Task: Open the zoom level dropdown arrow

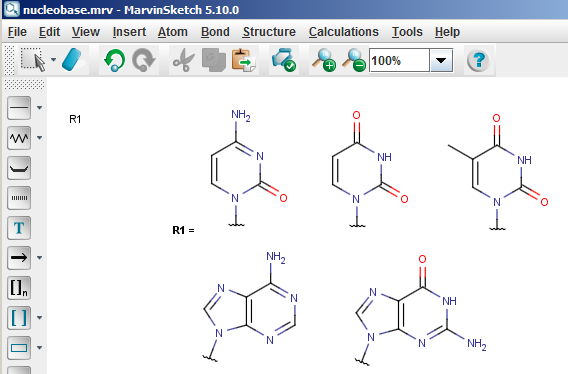Action: [441, 60]
